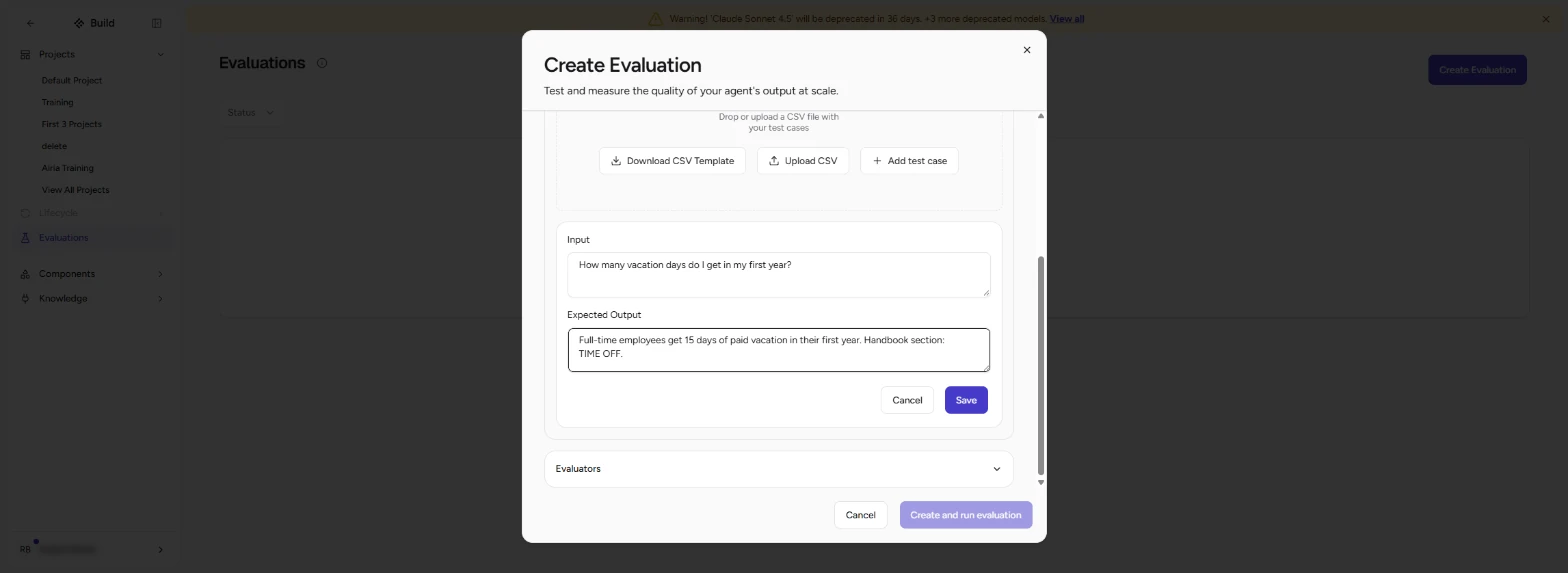Click Add test case button

coord(909,161)
